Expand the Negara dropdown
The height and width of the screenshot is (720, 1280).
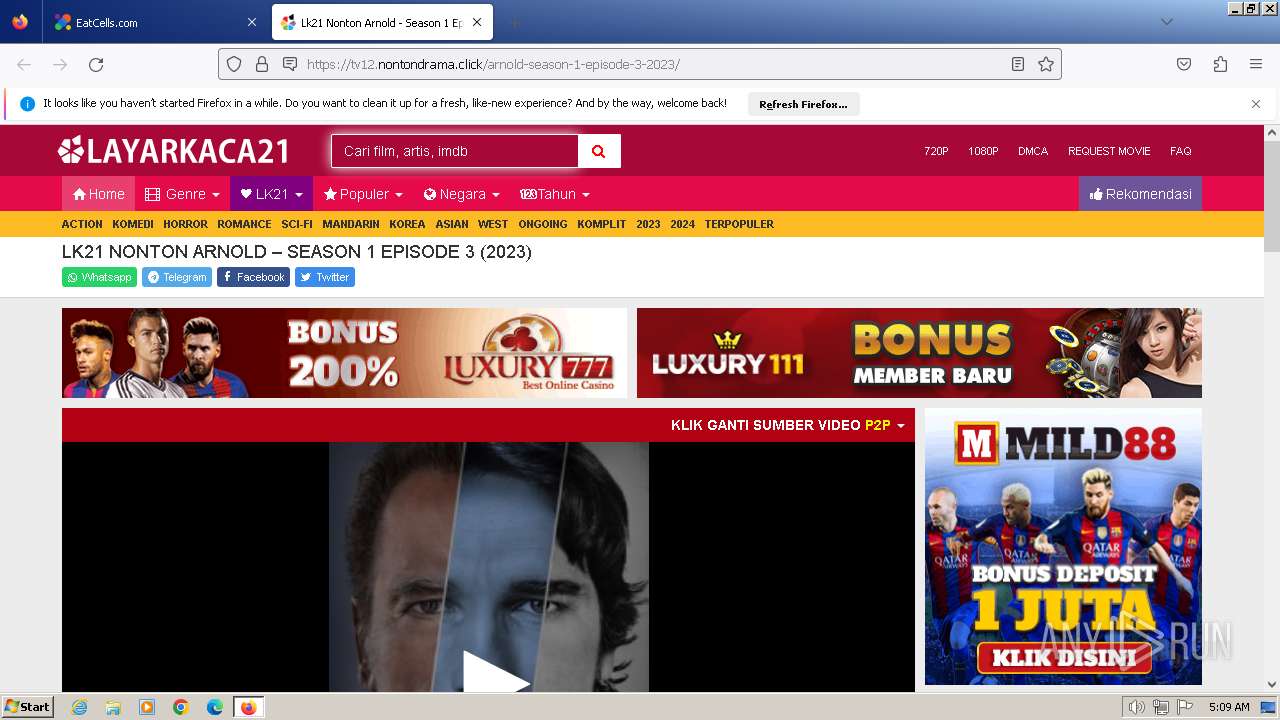[x=461, y=194]
